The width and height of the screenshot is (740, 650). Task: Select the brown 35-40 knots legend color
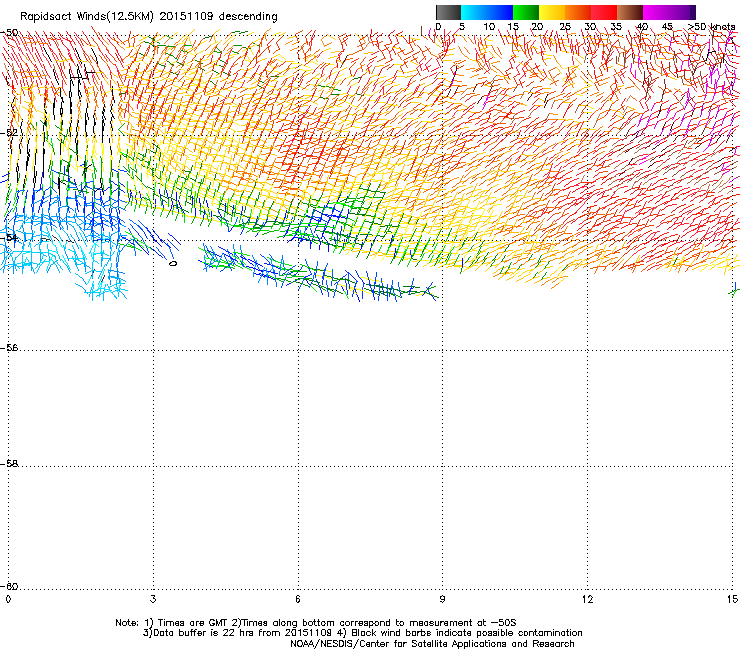(x=630, y=12)
